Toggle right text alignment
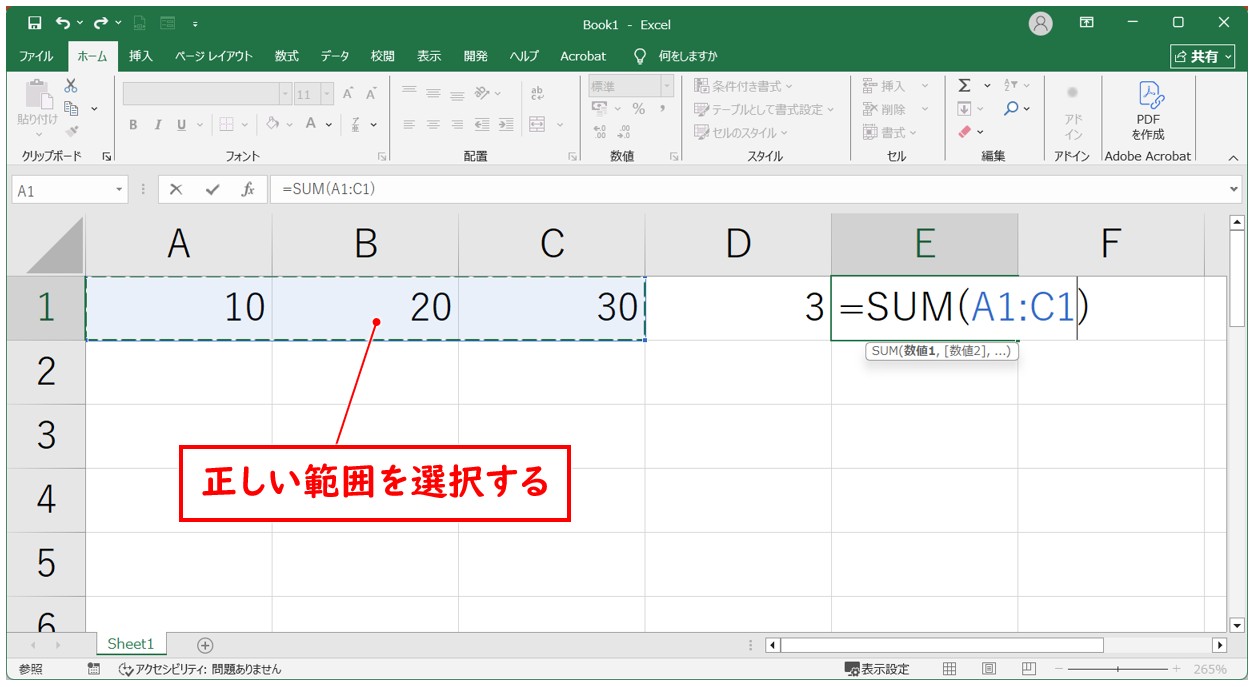 (x=457, y=125)
